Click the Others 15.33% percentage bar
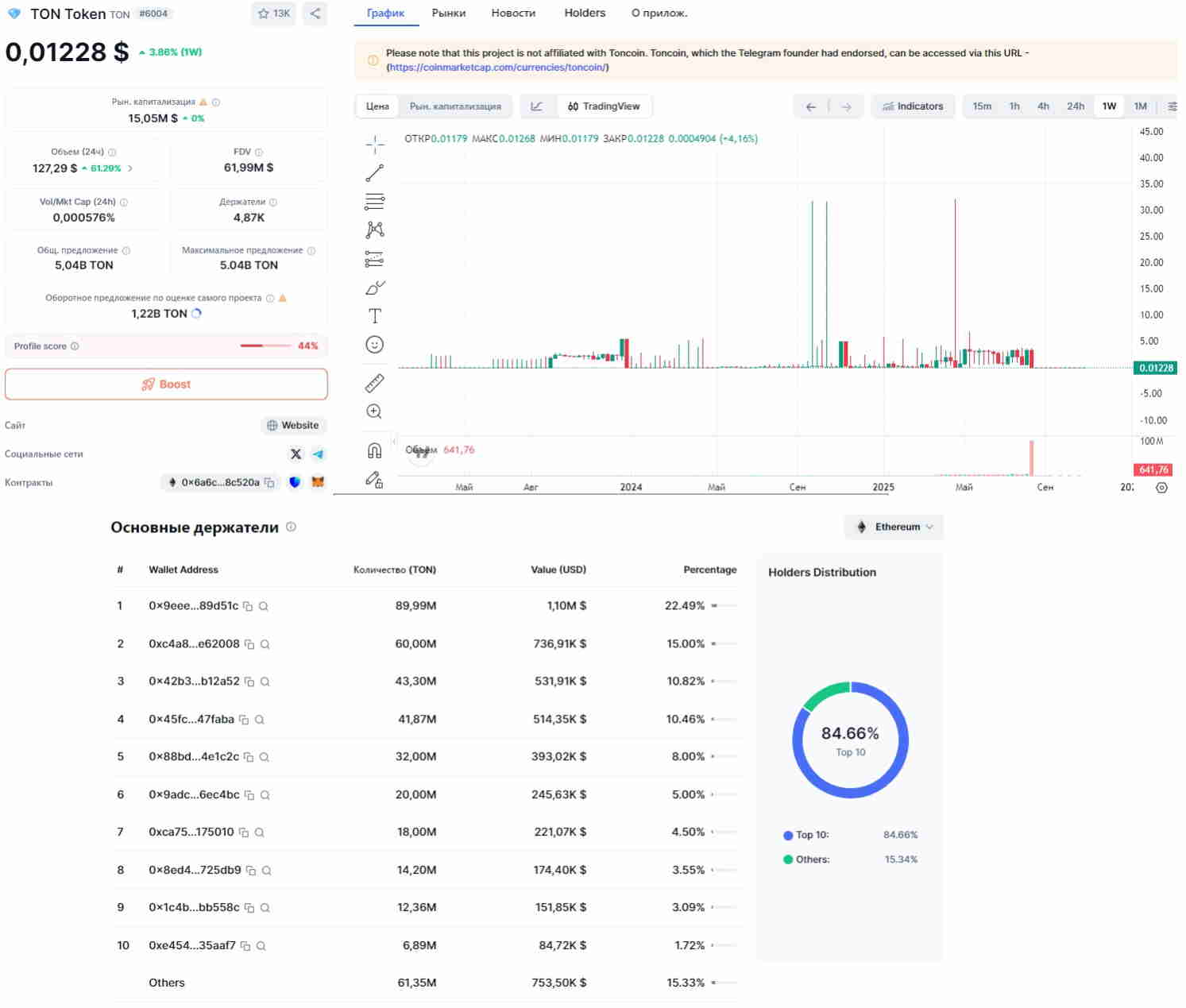This screenshot has width=1186, height=1008. 724,983
